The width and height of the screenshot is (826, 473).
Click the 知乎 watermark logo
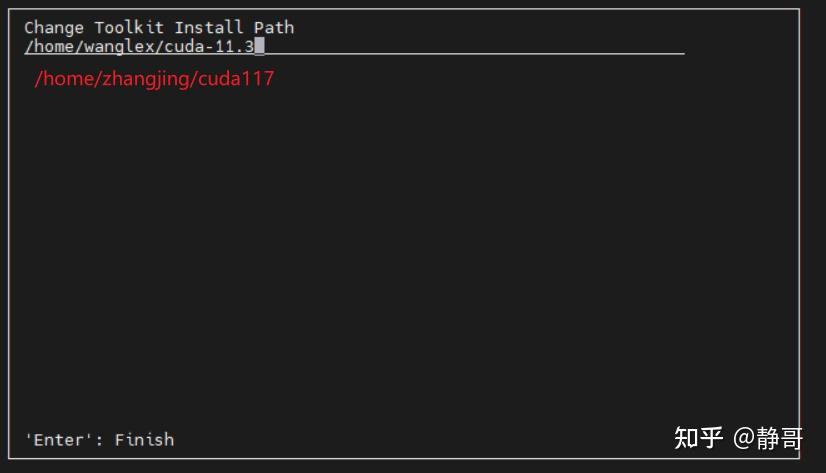(698, 437)
